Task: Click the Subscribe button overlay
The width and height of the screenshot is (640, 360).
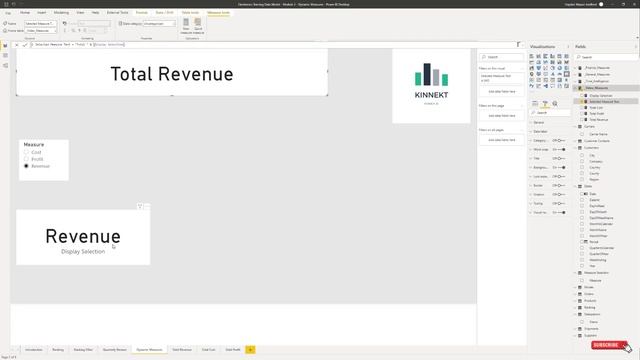Action: pos(609,345)
